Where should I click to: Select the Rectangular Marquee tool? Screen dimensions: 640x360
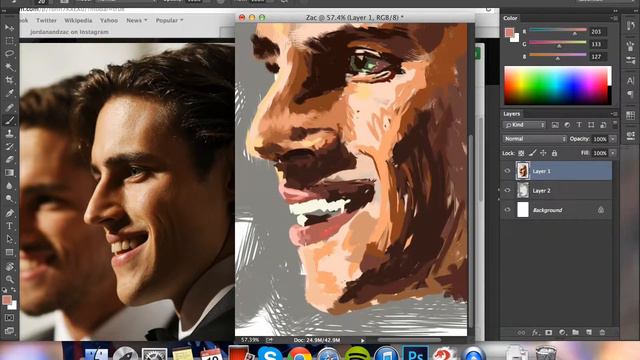pyautogui.click(x=9, y=41)
